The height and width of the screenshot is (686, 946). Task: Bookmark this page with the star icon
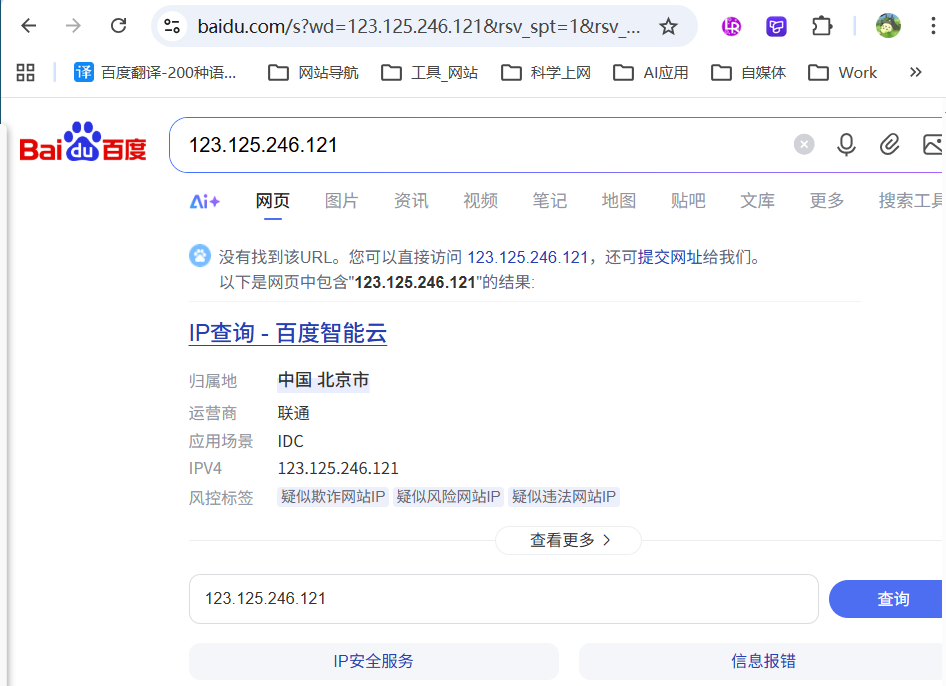pyautogui.click(x=668, y=26)
